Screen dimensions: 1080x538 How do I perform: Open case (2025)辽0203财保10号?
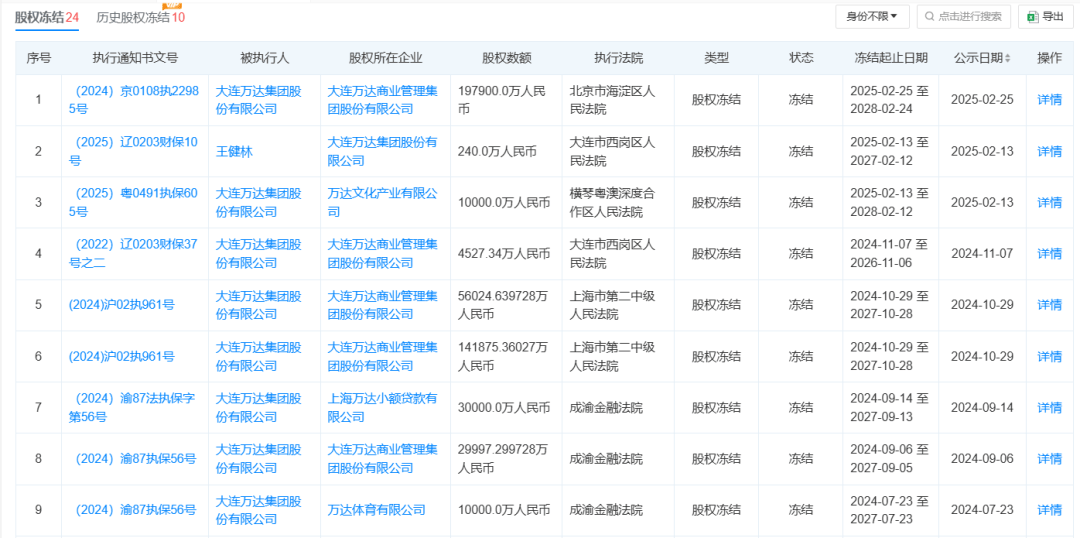coord(134,152)
